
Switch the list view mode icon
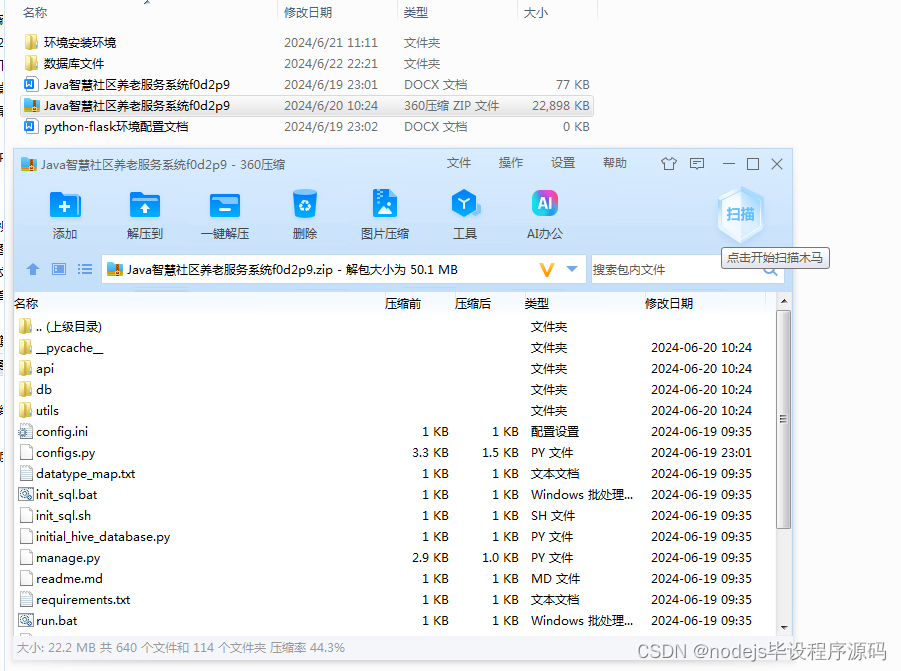(85, 270)
